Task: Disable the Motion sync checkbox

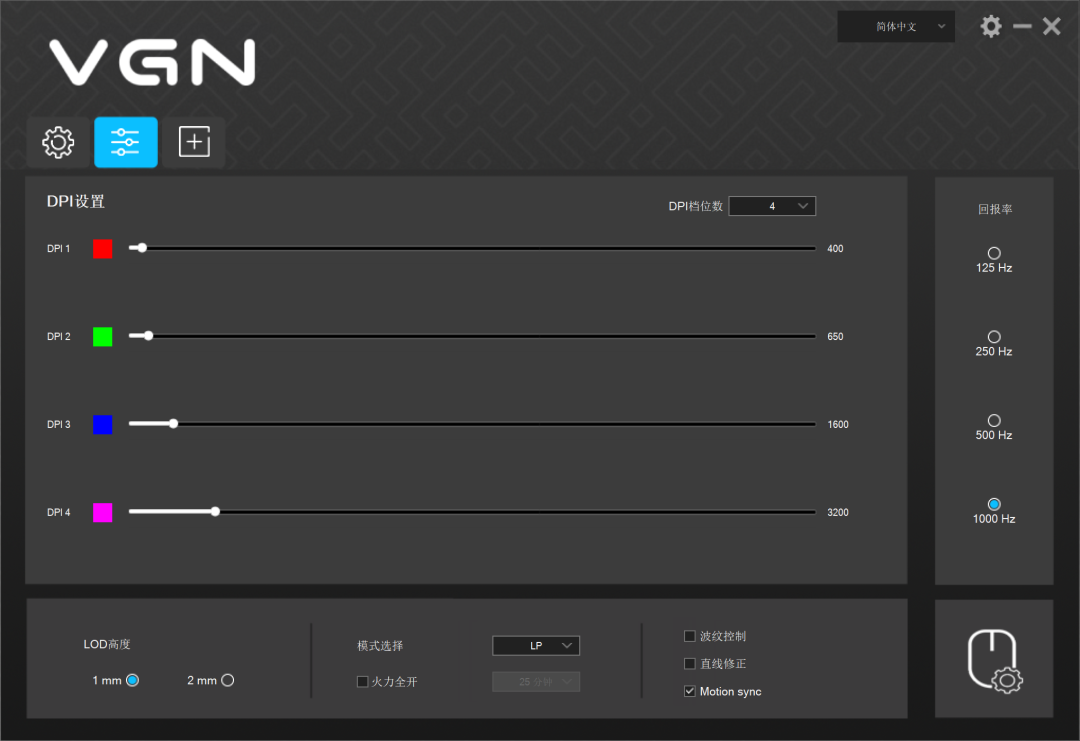Action: pos(689,691)
